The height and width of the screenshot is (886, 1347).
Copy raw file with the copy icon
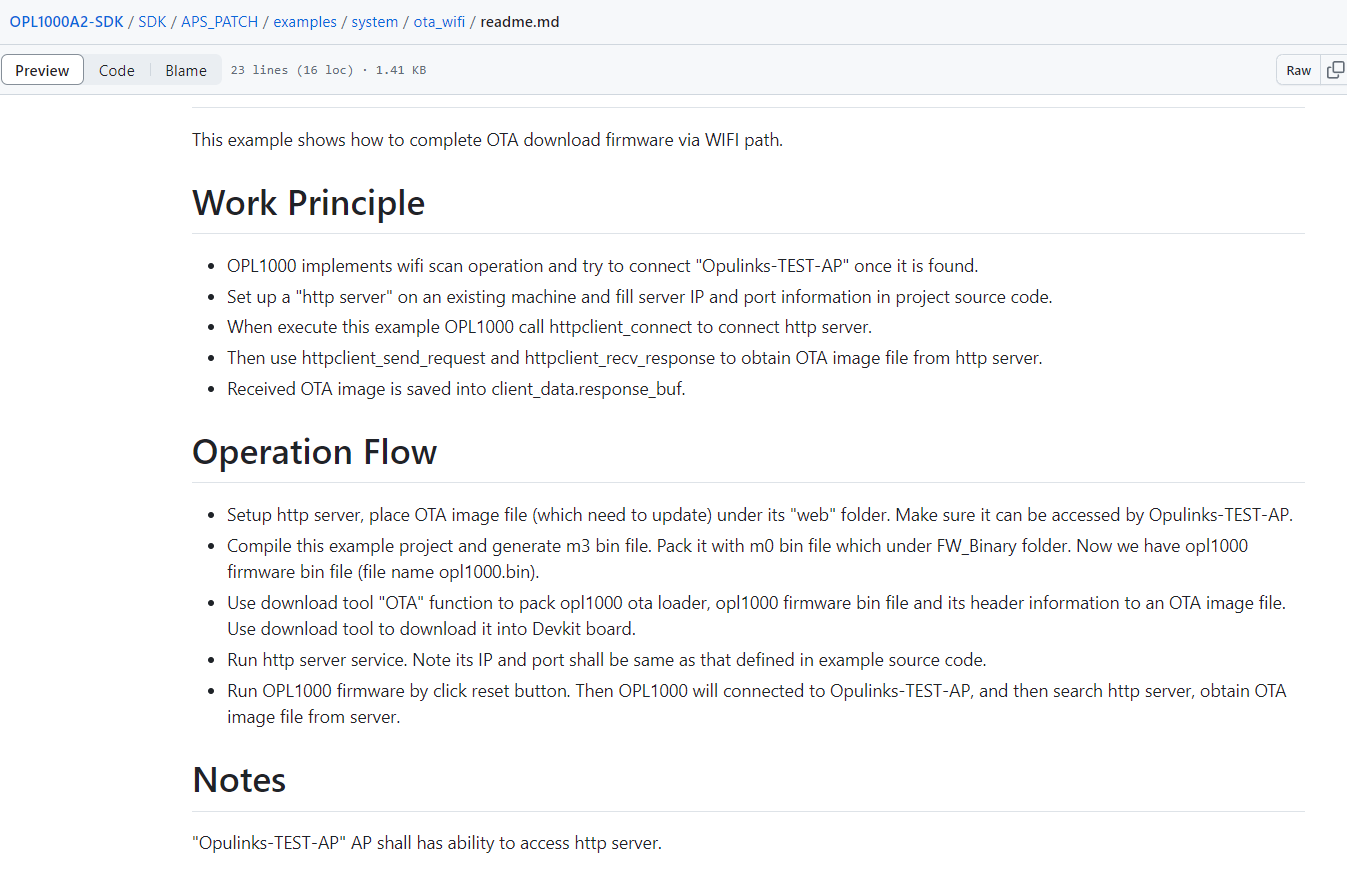tap(1334, 70)
